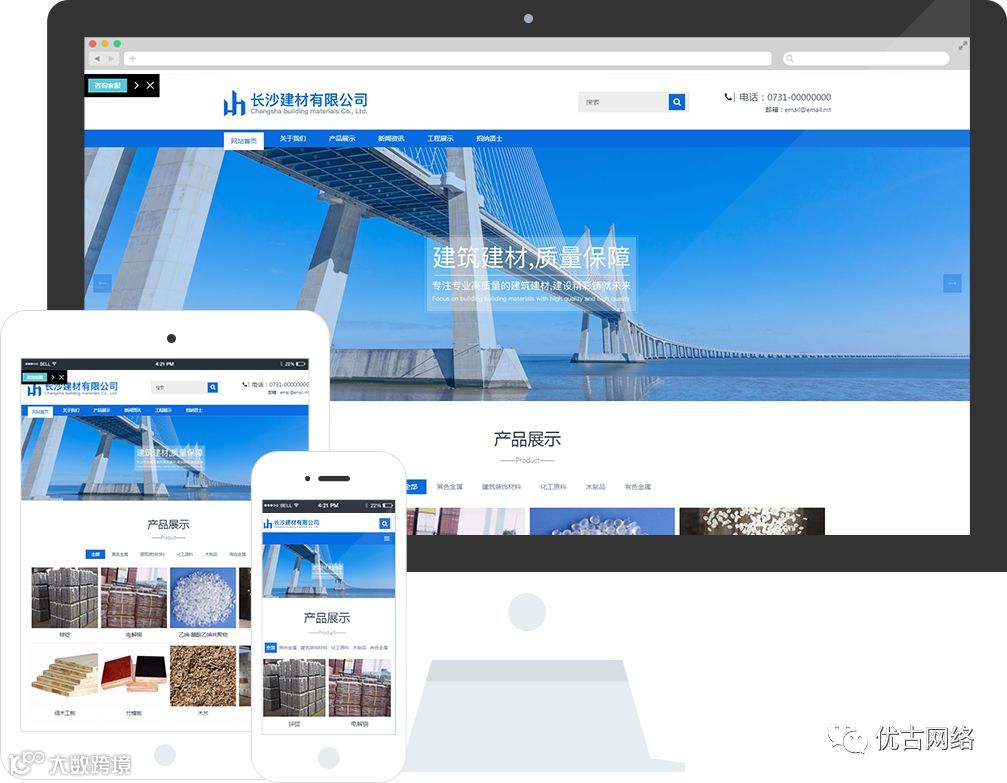Open the 细木工板 product thumbnail on the tablet
Image resolution: width=1007 pixels, height=783 pixels.
click(65, 676)
